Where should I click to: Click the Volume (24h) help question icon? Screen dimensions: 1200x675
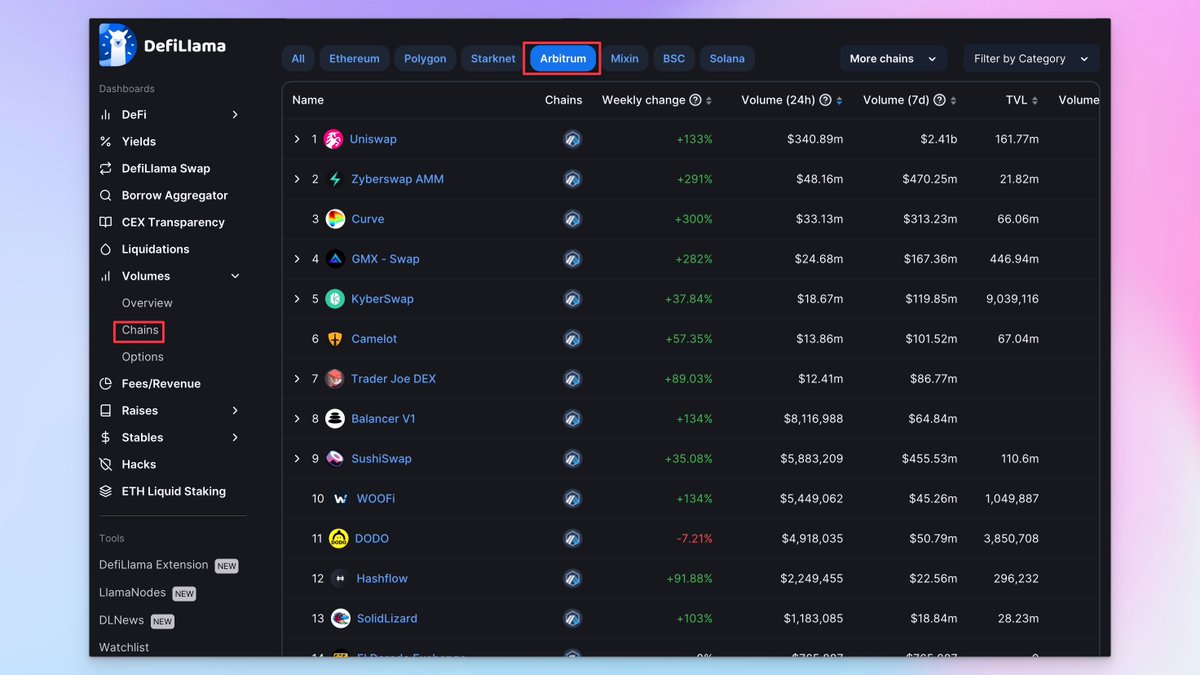(x=825, y=100)
